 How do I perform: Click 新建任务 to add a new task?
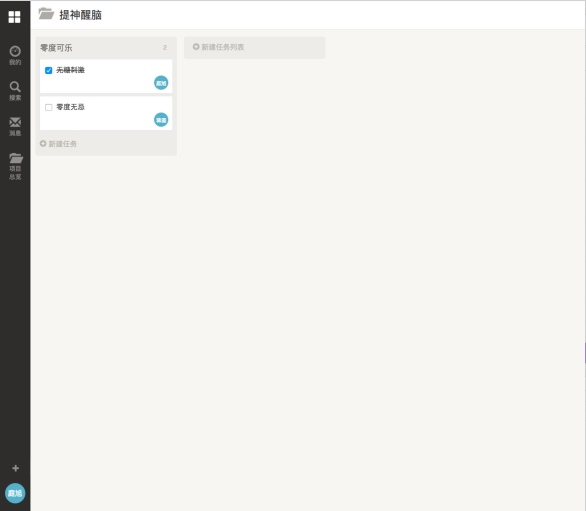click(x=58, y=144)
